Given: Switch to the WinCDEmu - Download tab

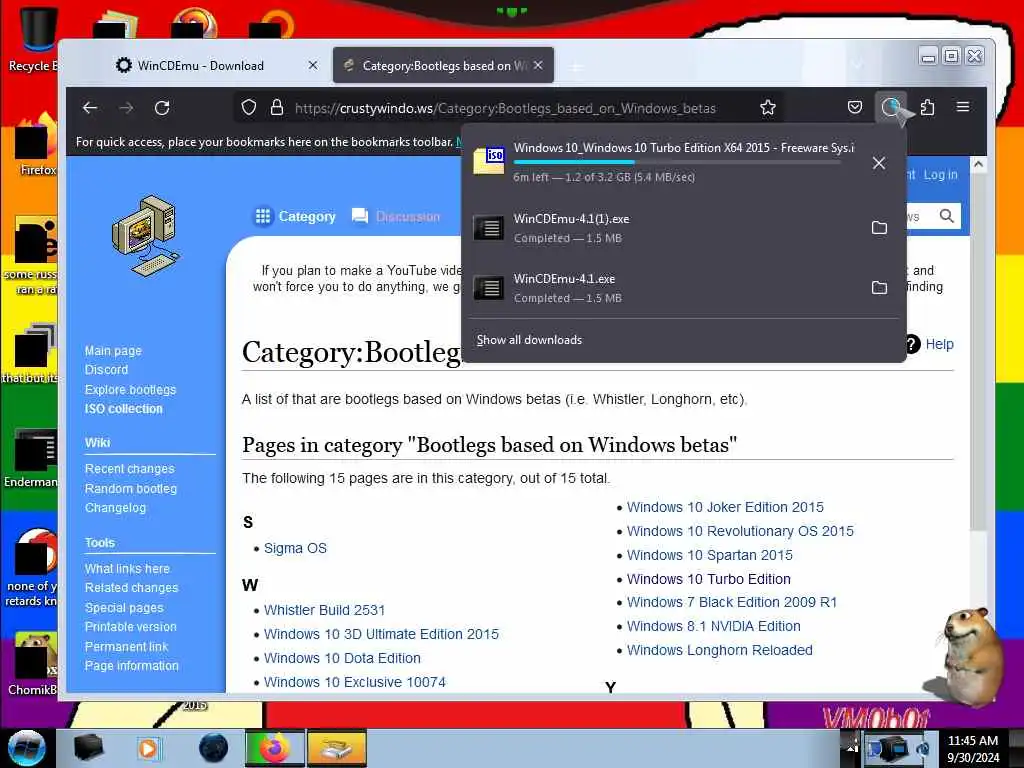Looking at the screenshot, I should (x=200, y=65).
